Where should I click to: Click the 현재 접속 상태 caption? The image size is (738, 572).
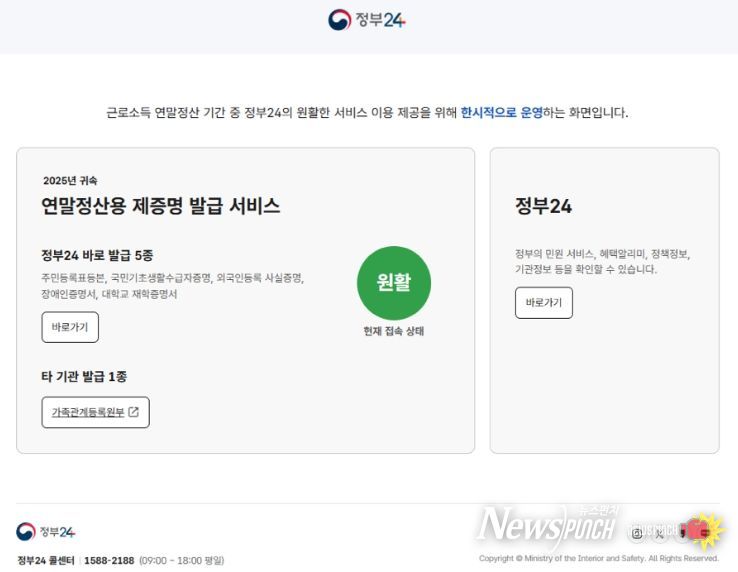pyautogui.click(x=393, y=331)
